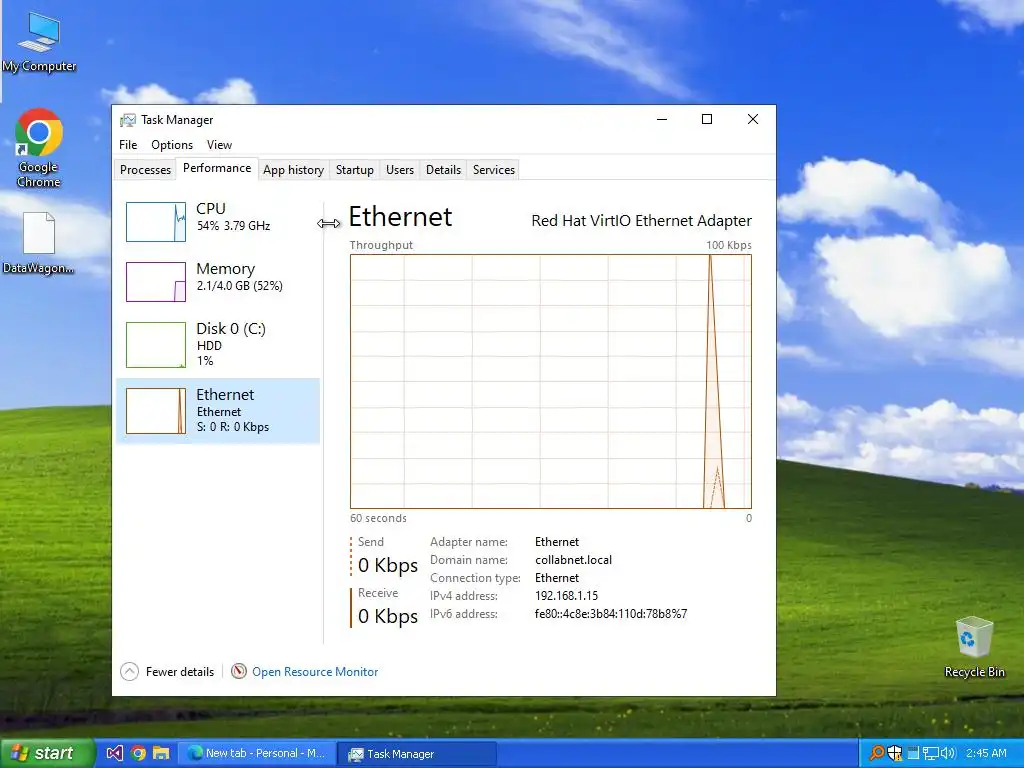
Task: Click the Adapter name value Ethernet
Action: coord(557,542)
